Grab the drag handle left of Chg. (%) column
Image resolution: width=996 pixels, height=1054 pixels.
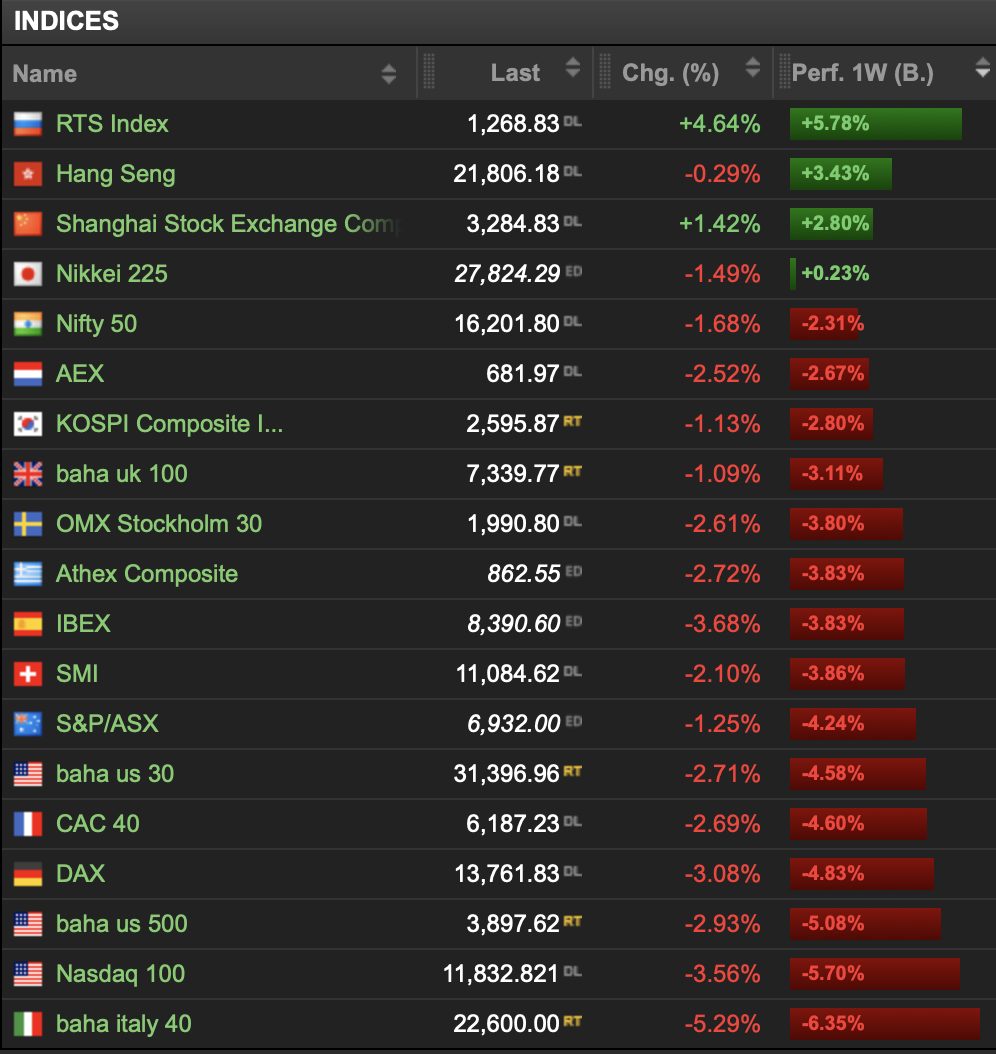coord(604,71)
